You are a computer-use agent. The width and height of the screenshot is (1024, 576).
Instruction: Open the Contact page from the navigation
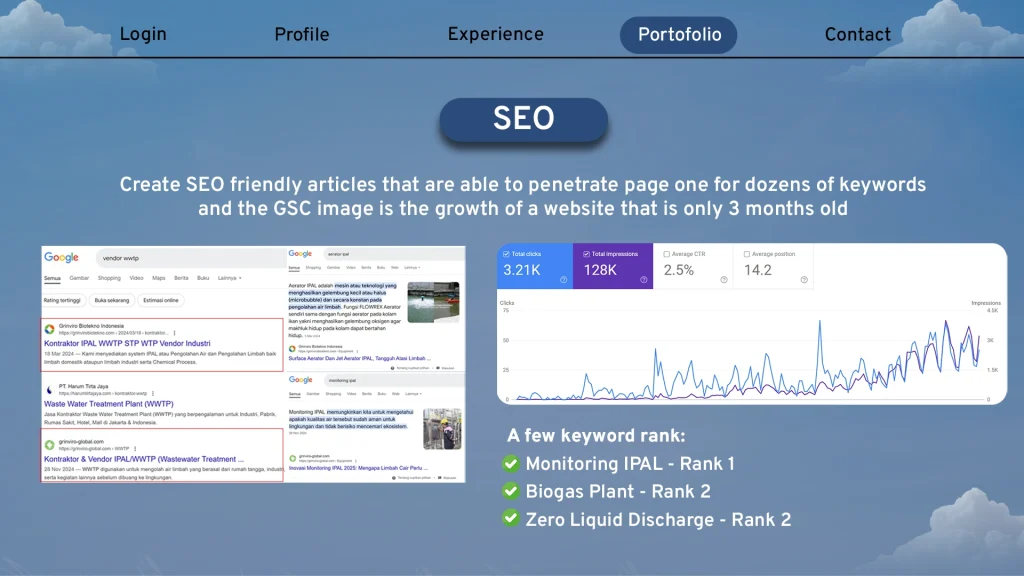[857, 35]
